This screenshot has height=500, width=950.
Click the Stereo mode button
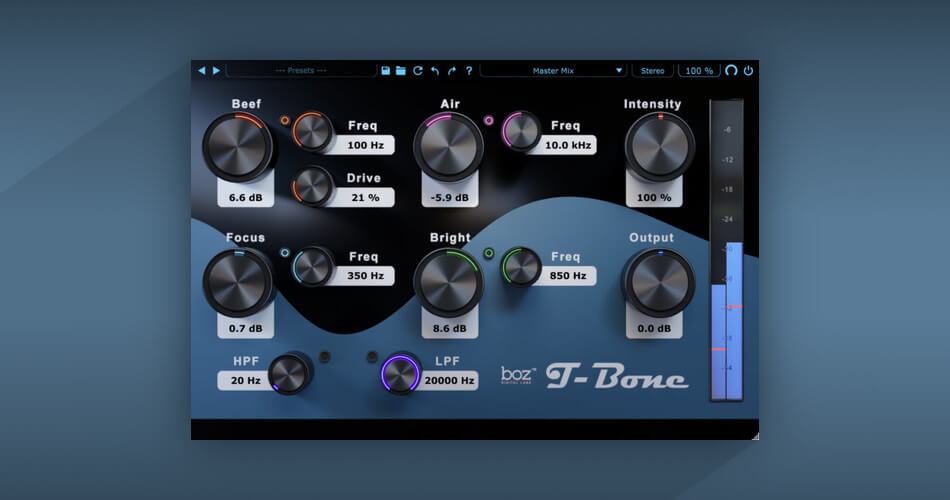tap(653, 71)
